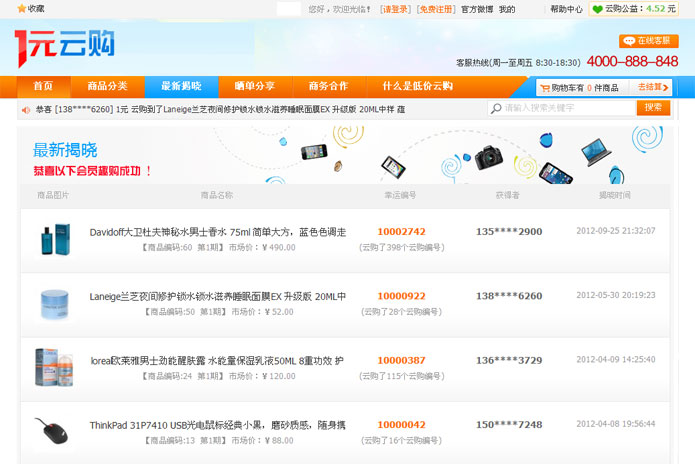The width and height of the screenshot is (695, 464).
Task: Click winner 138****6260
Action: tap(509, 296)
